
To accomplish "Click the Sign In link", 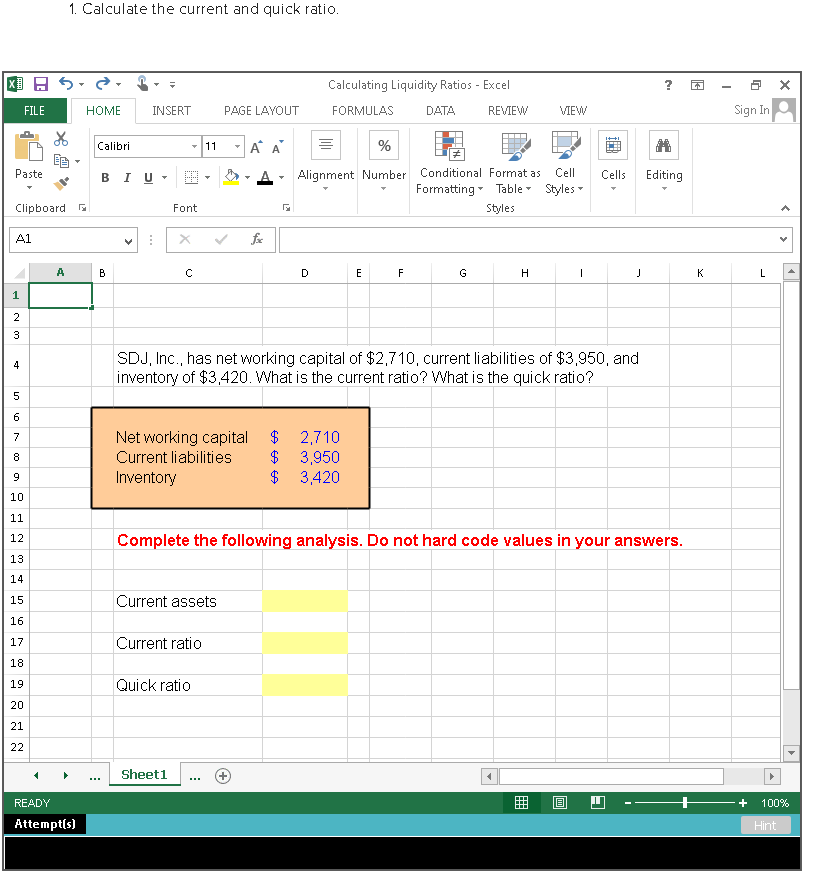I will 750,110.
